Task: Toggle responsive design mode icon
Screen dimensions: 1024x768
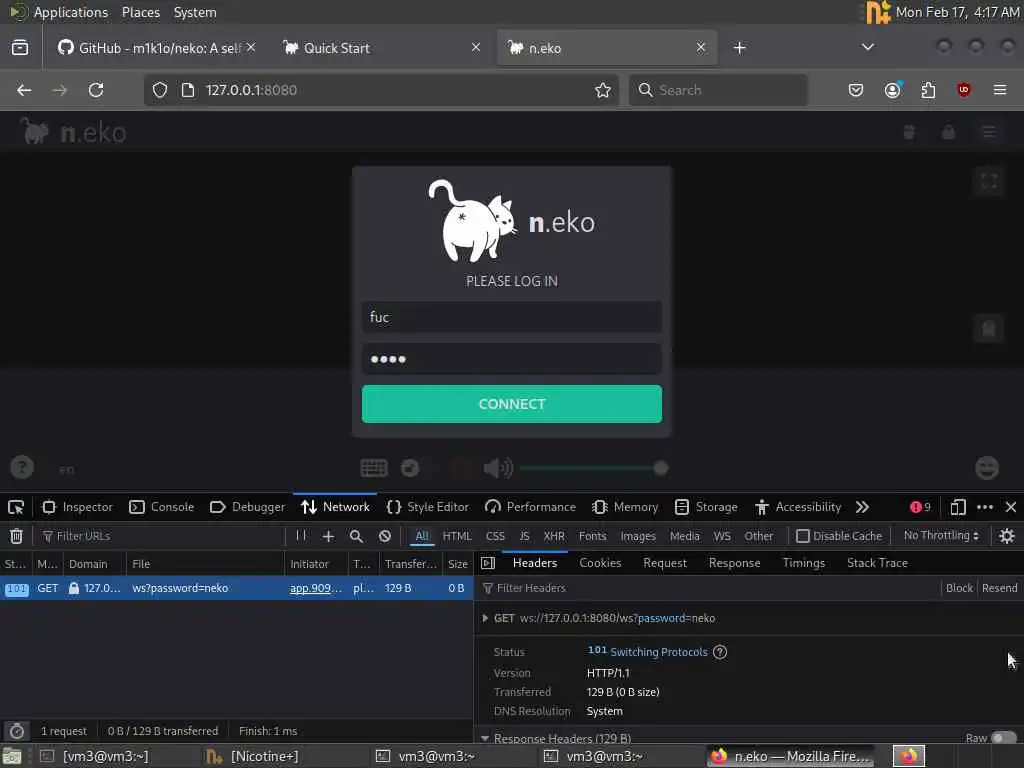Action: pos(958,507)
